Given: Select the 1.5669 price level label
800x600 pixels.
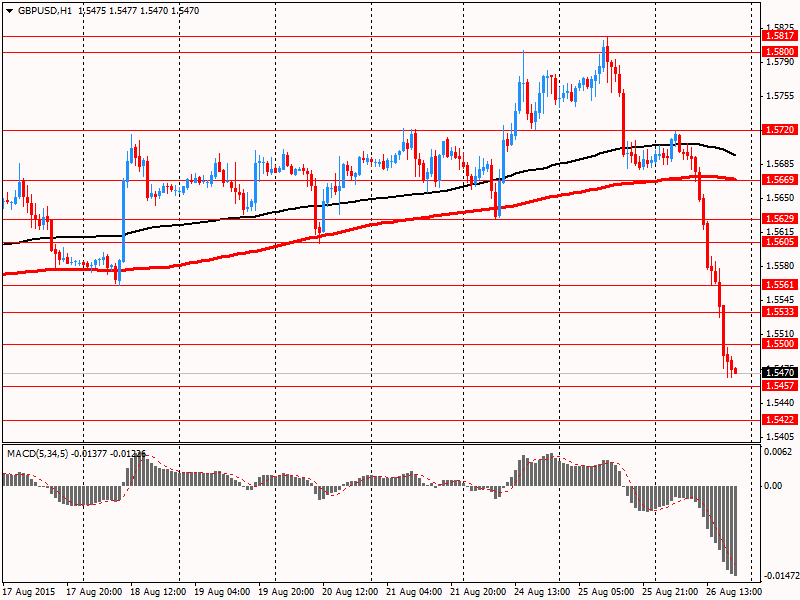Looking at the screenshot, I should click(x=780, y=180).
